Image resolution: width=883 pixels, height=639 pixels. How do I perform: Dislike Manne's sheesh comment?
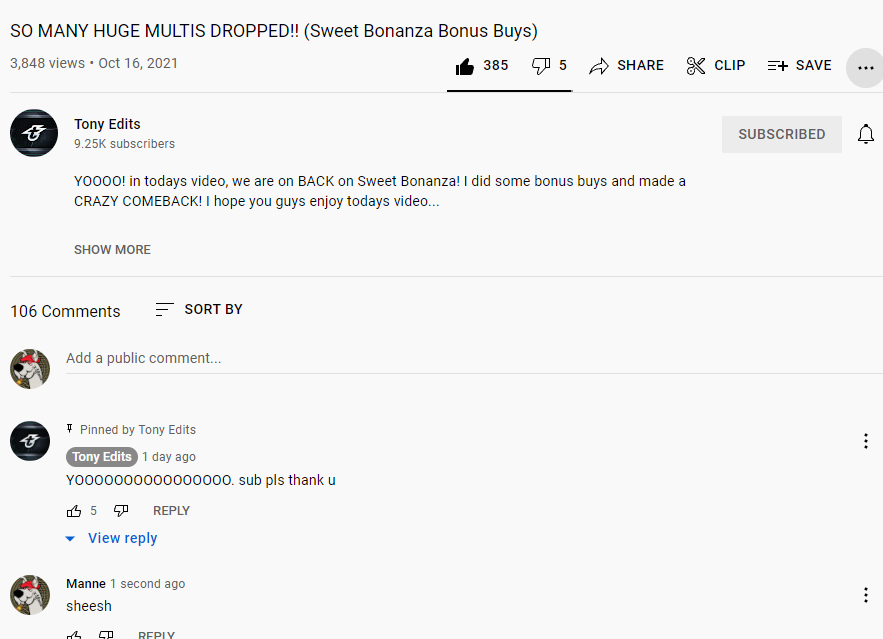point(106,634)
